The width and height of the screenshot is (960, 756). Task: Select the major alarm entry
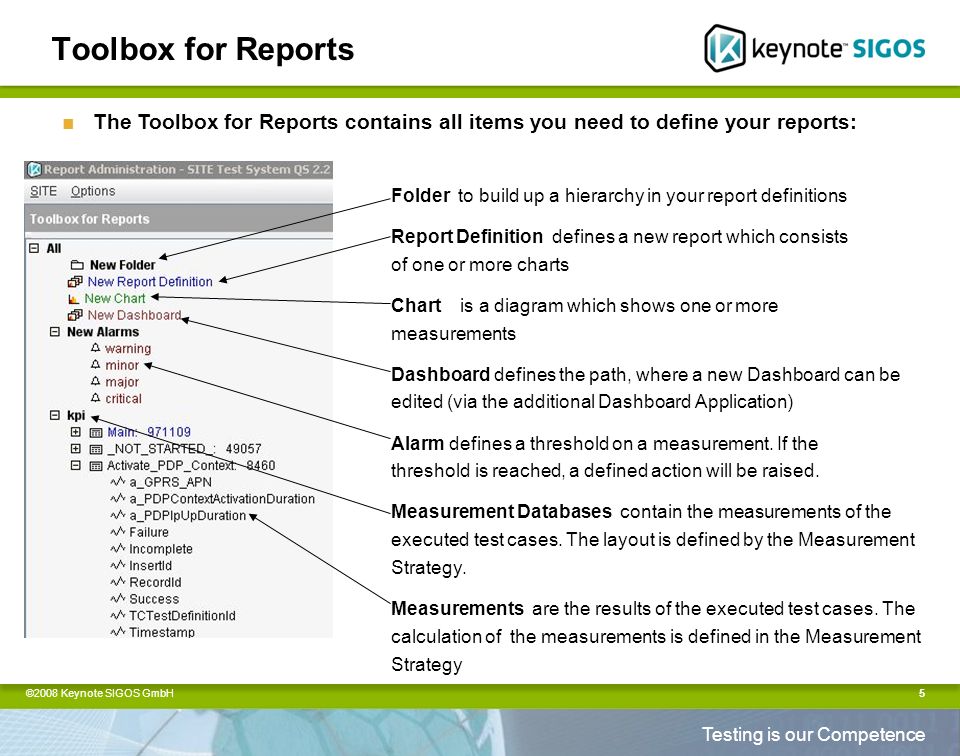(x=122, y=382)
